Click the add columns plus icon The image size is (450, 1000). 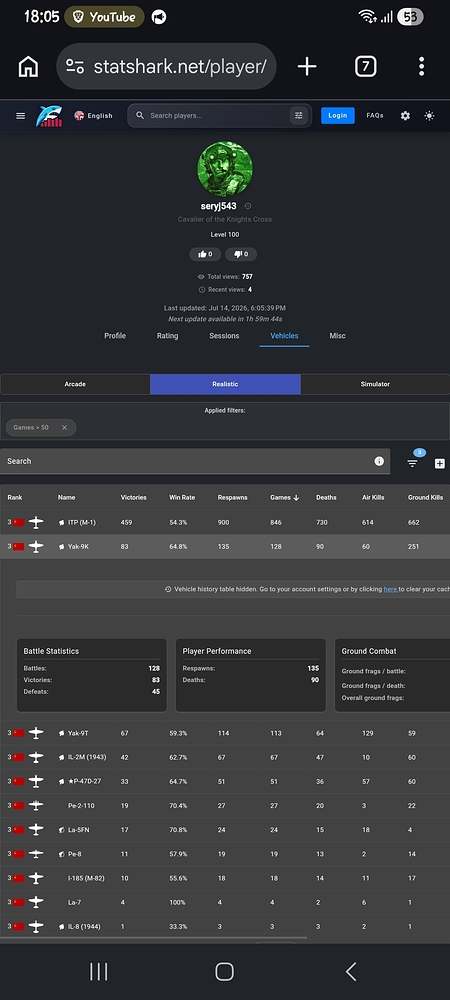tap(440, 464)
